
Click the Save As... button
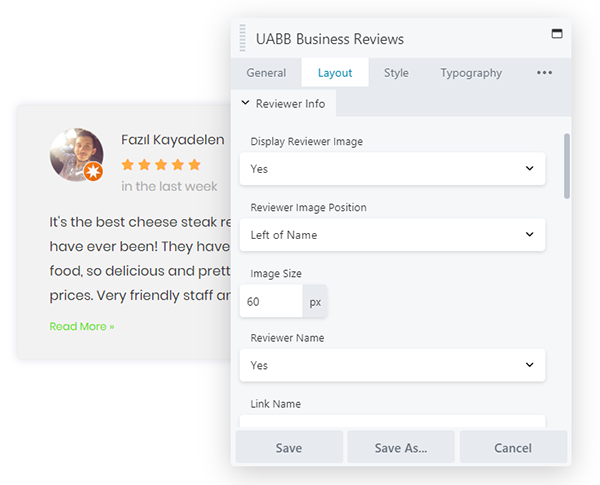pyautogui.click(x=400, y=447)
